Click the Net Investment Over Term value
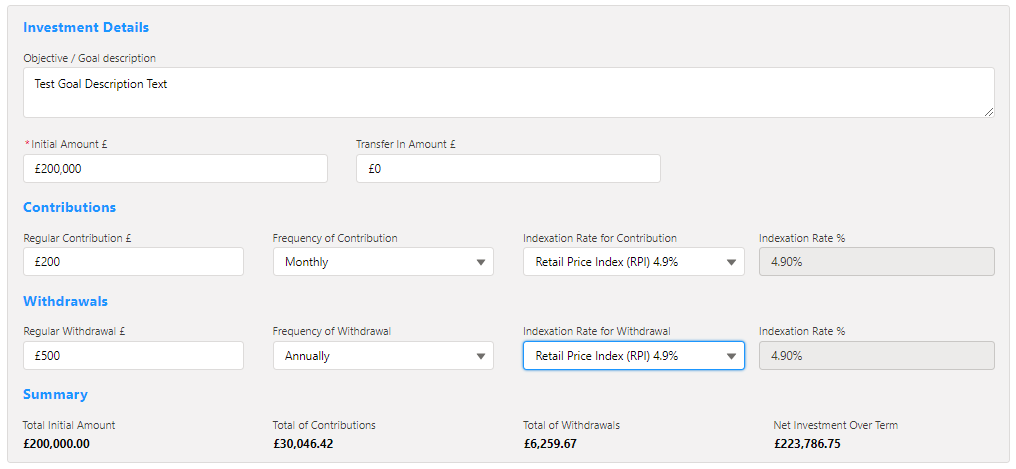This screenshot has width=1016, height=469. point(807,444)
